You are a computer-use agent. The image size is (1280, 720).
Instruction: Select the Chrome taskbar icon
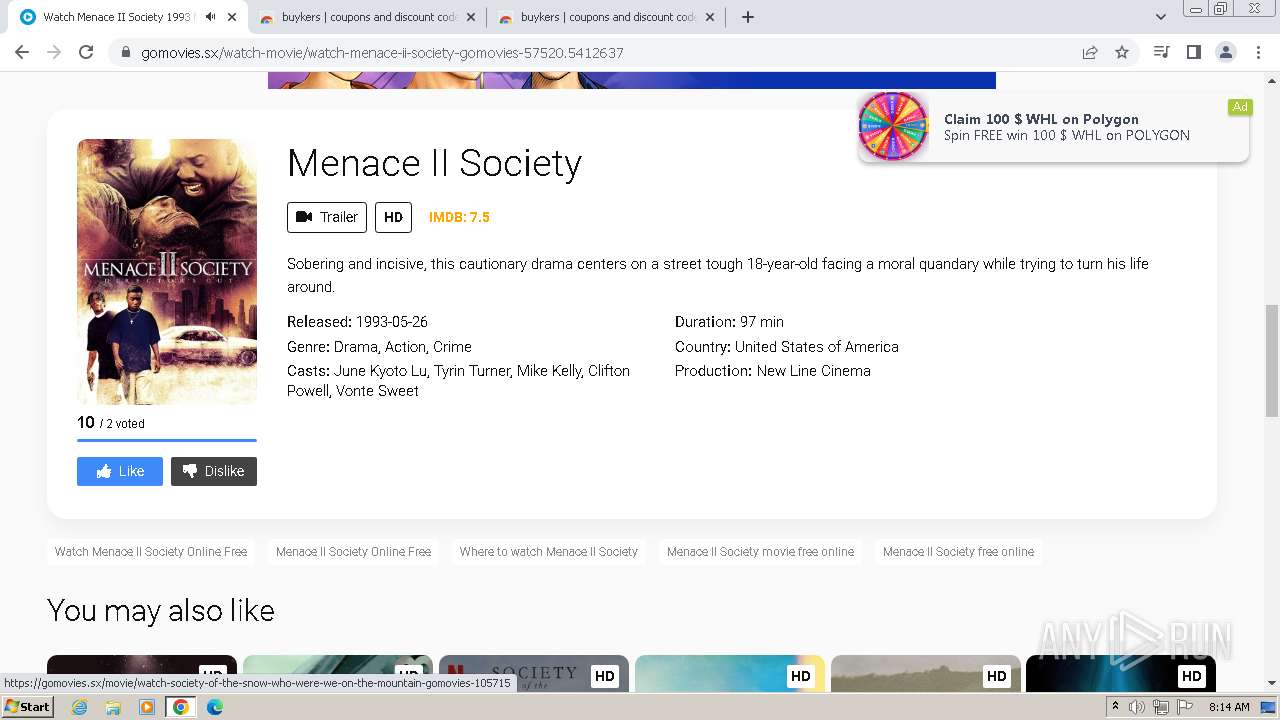coord(181,707)
